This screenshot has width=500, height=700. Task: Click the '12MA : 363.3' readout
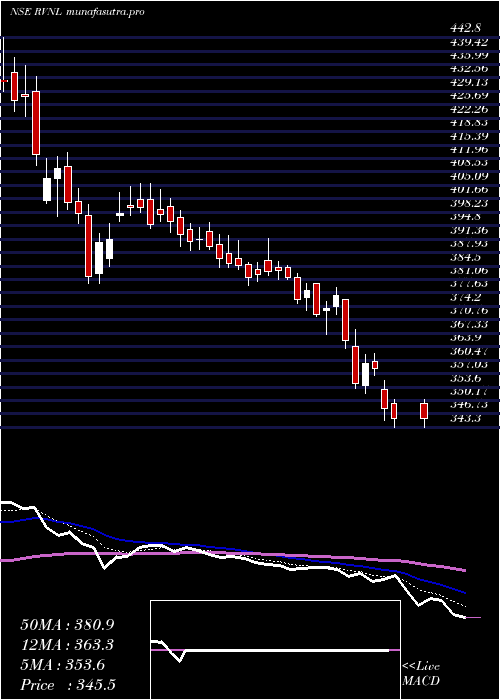point(67,645)
